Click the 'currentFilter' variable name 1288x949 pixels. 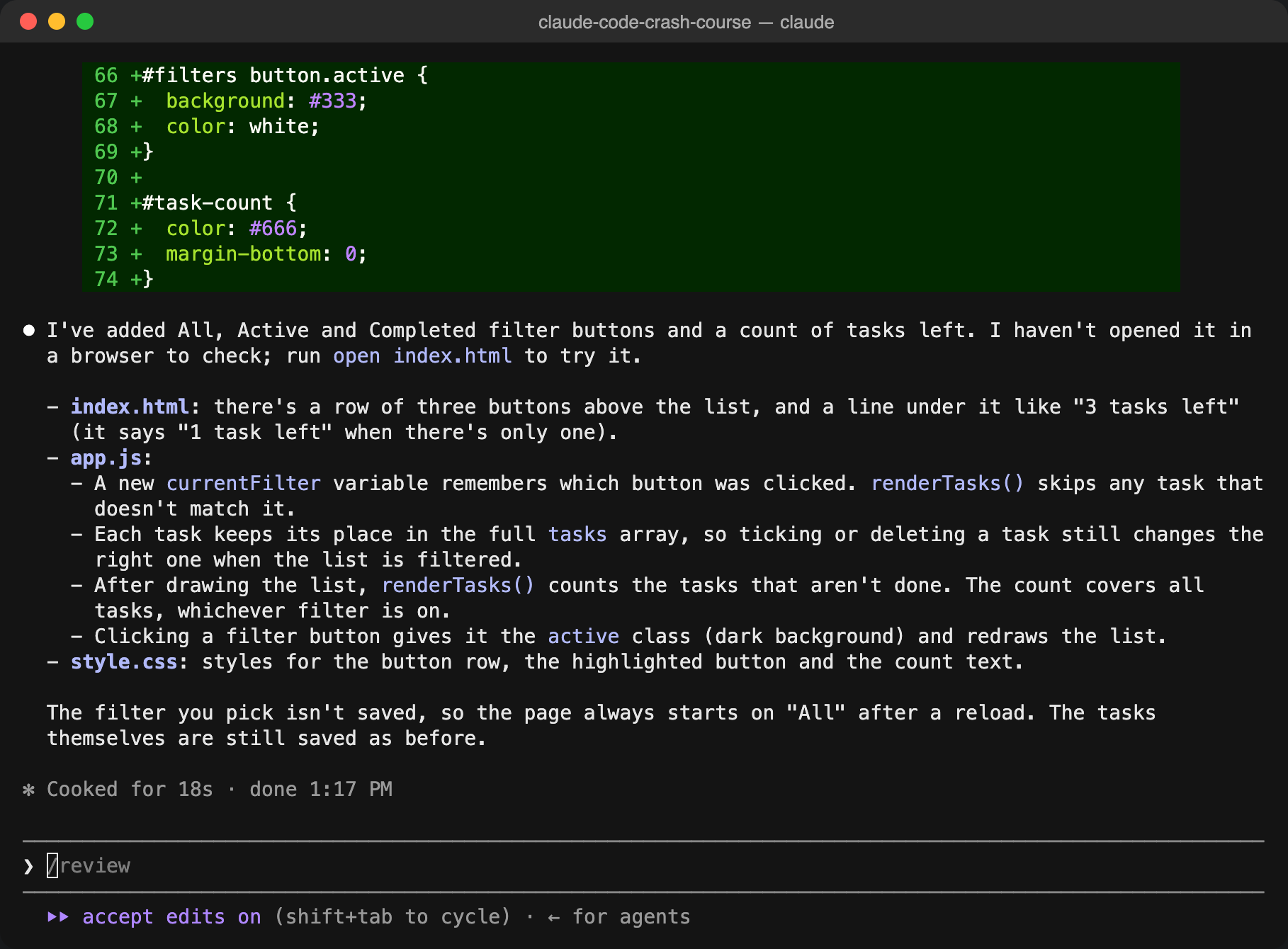click(x=244, y=483)
